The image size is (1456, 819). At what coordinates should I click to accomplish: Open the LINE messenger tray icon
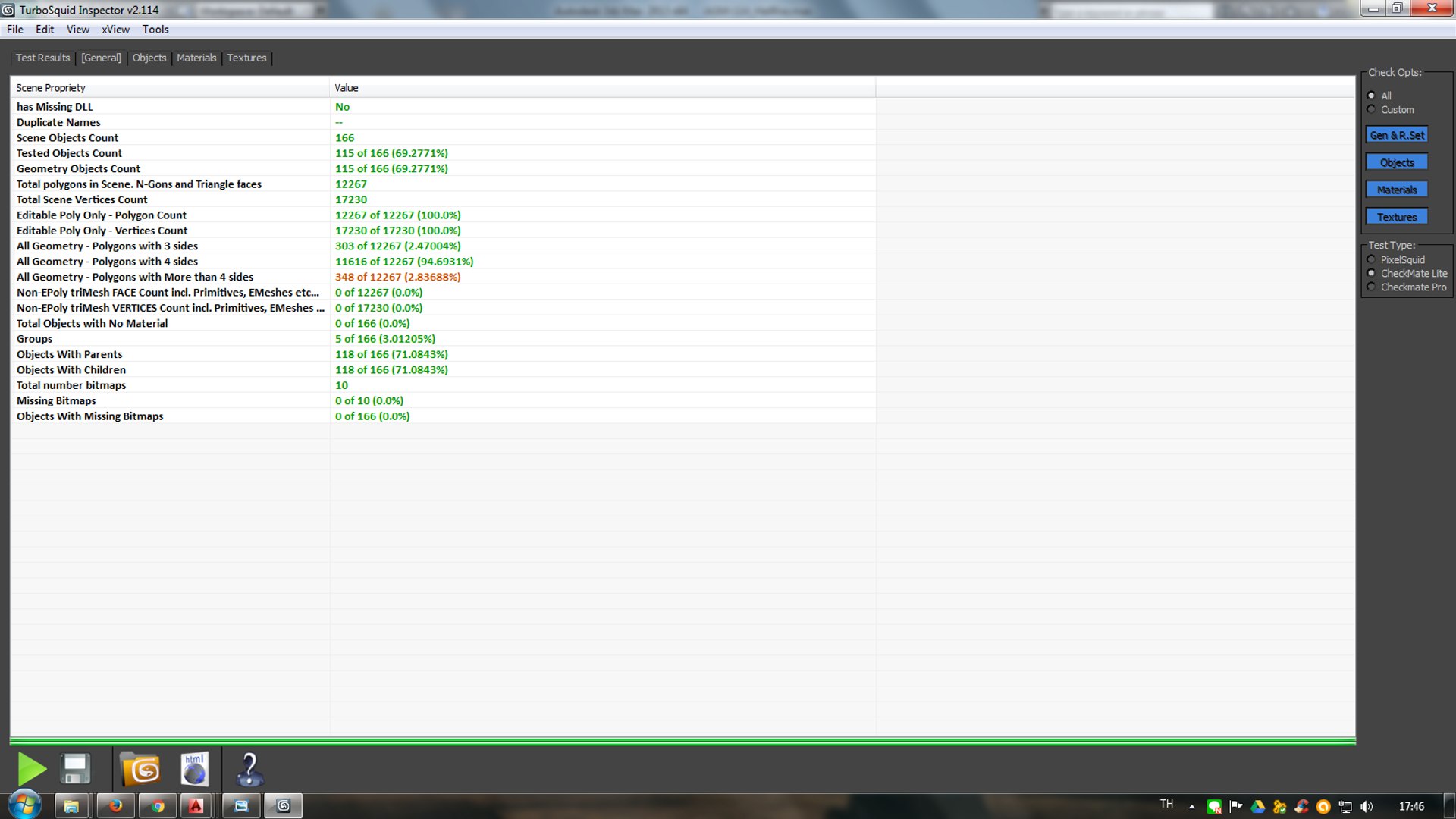[1214, 807]
